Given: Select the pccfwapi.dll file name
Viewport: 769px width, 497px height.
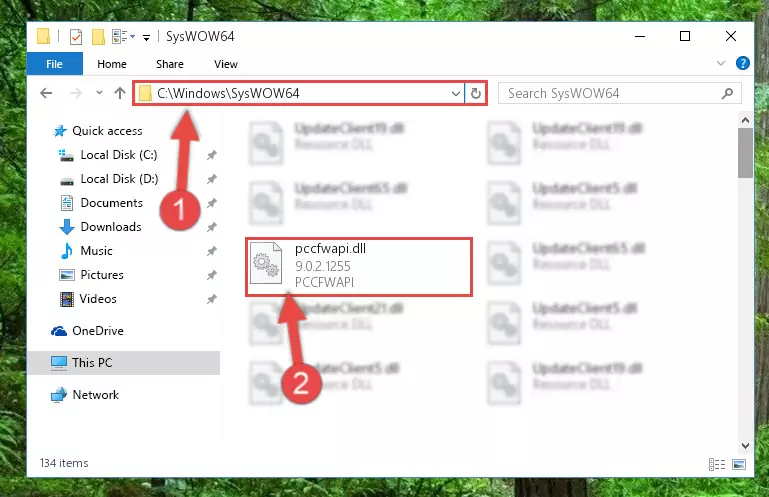Looking at the screenshot, I should (330, 249).
